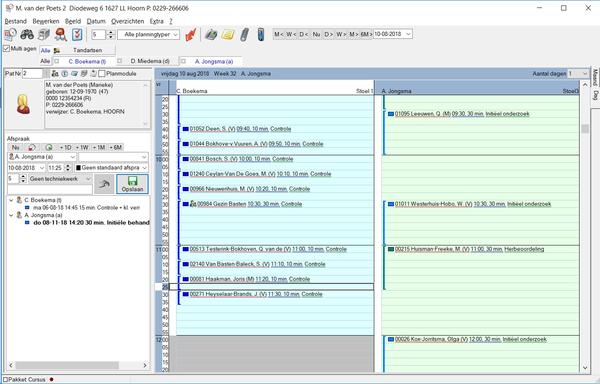Click the green refresh icon in Afspraak toolbar
Viewport: 600px width, 384px height.
pos(49,147)
